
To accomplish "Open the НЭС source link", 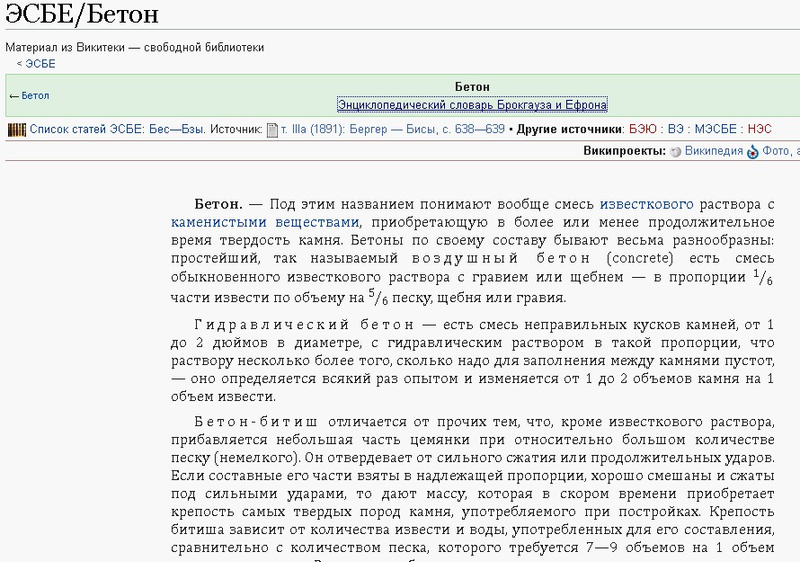I will click(x=759, y=130).
